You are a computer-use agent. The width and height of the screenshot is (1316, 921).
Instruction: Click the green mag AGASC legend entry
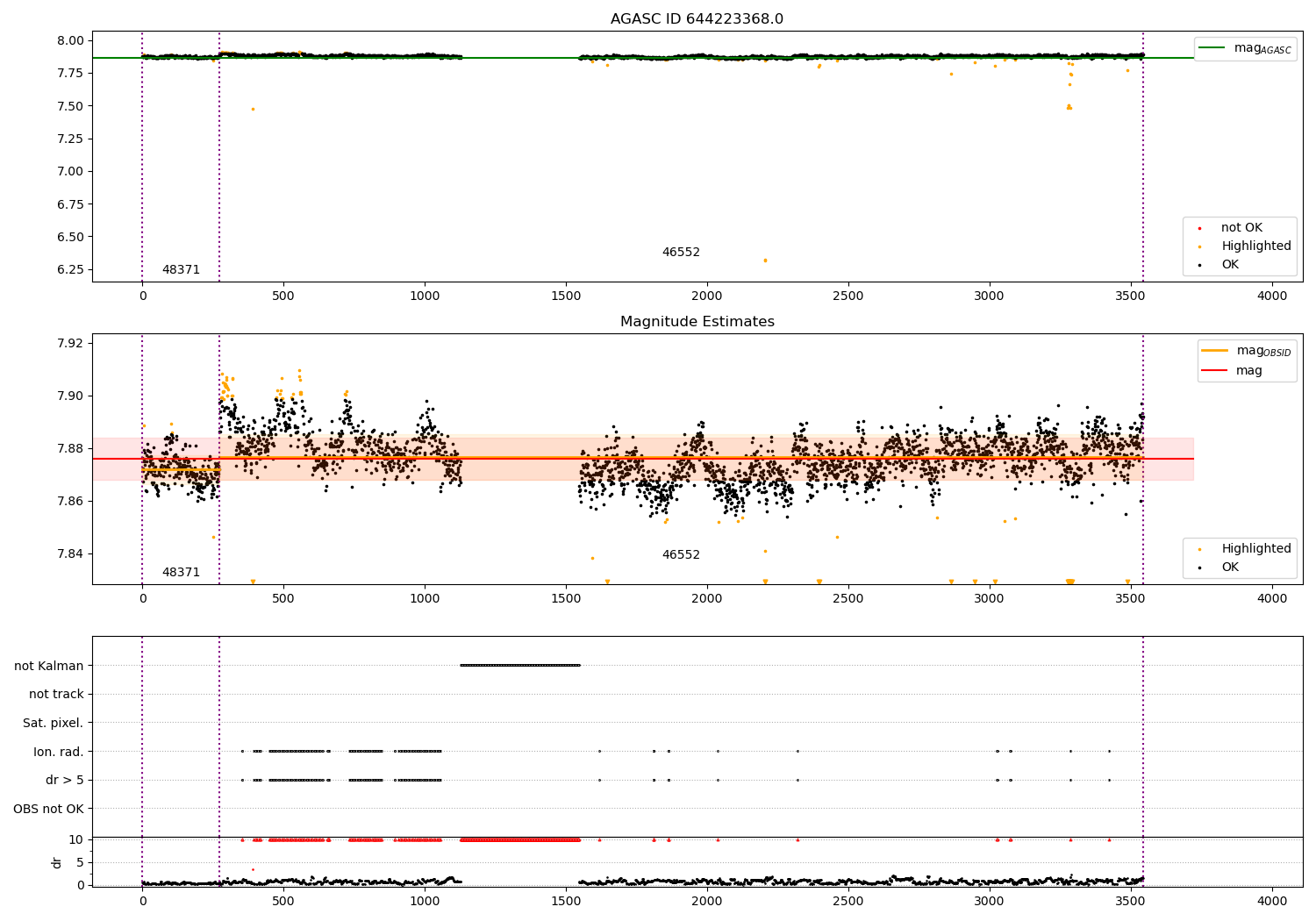1245,48
